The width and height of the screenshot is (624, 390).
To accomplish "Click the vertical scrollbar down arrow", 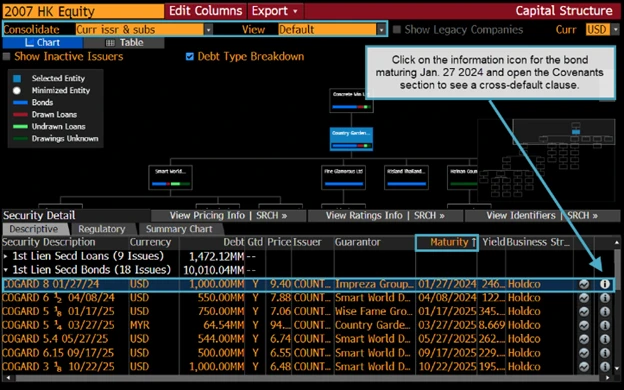I will coord(616,369).
